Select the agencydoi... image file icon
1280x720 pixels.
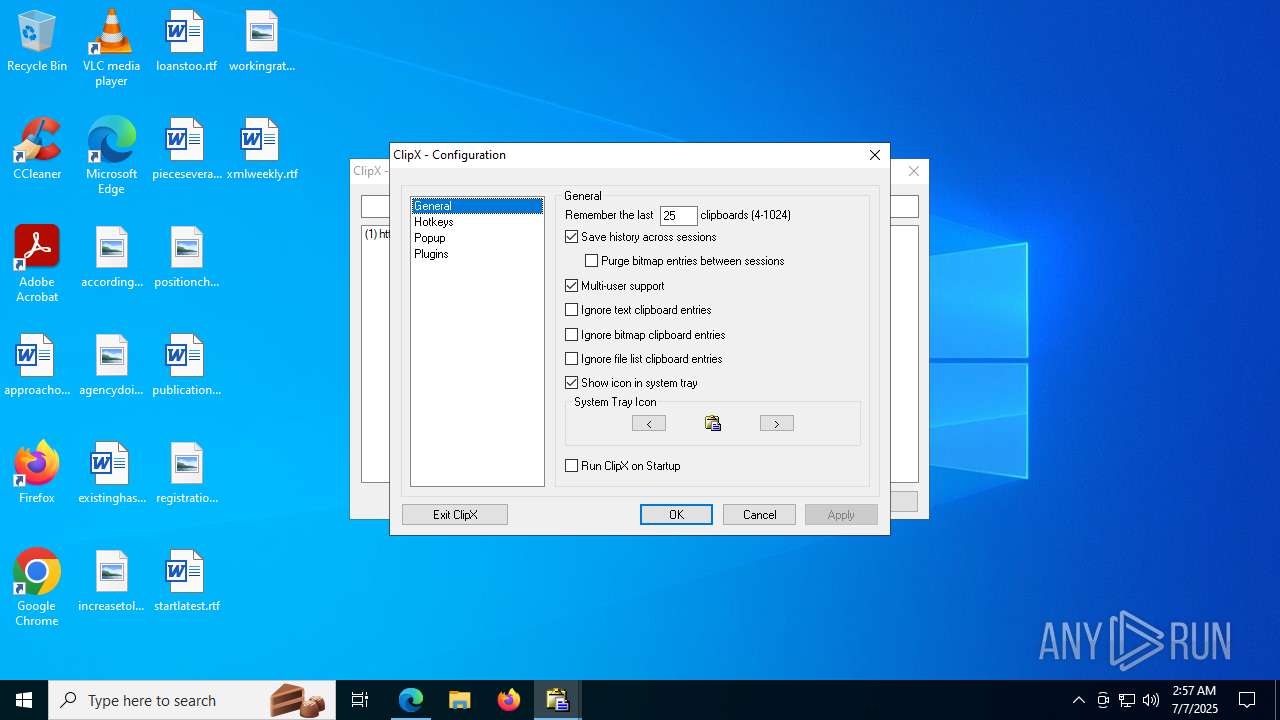click(x=111, y=366)
